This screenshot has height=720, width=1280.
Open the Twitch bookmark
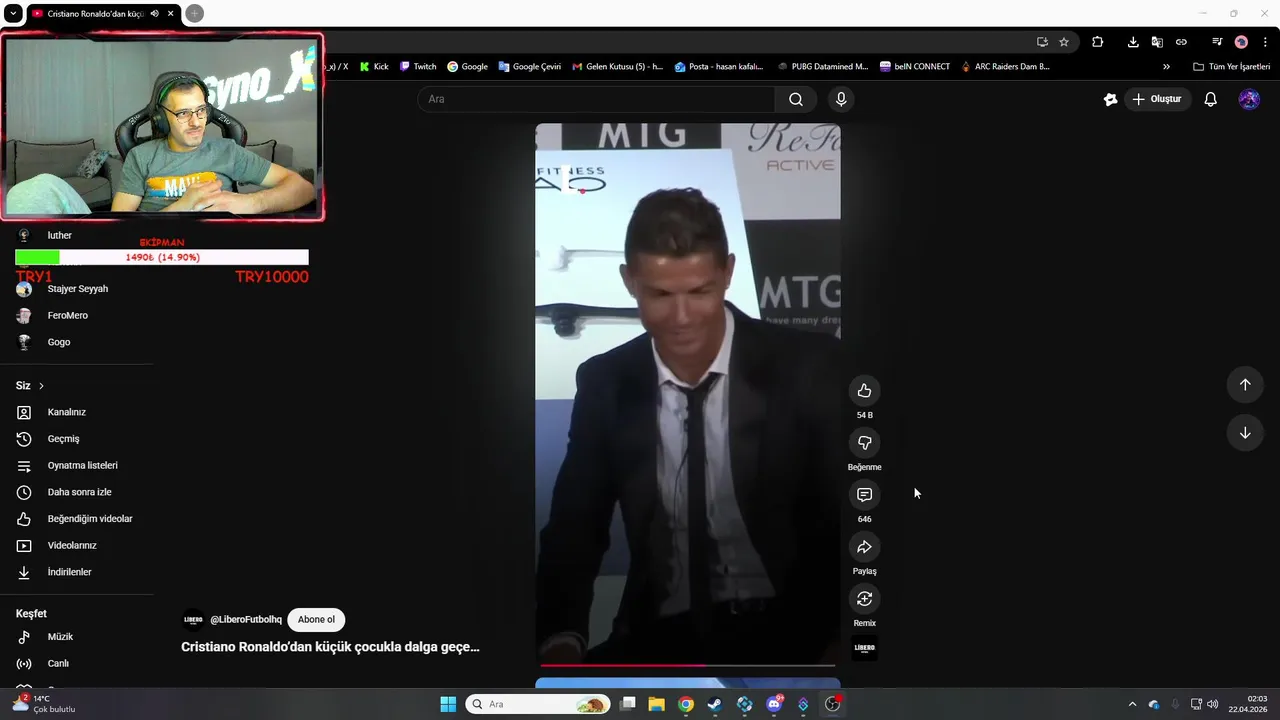click(x=418, y=67)
